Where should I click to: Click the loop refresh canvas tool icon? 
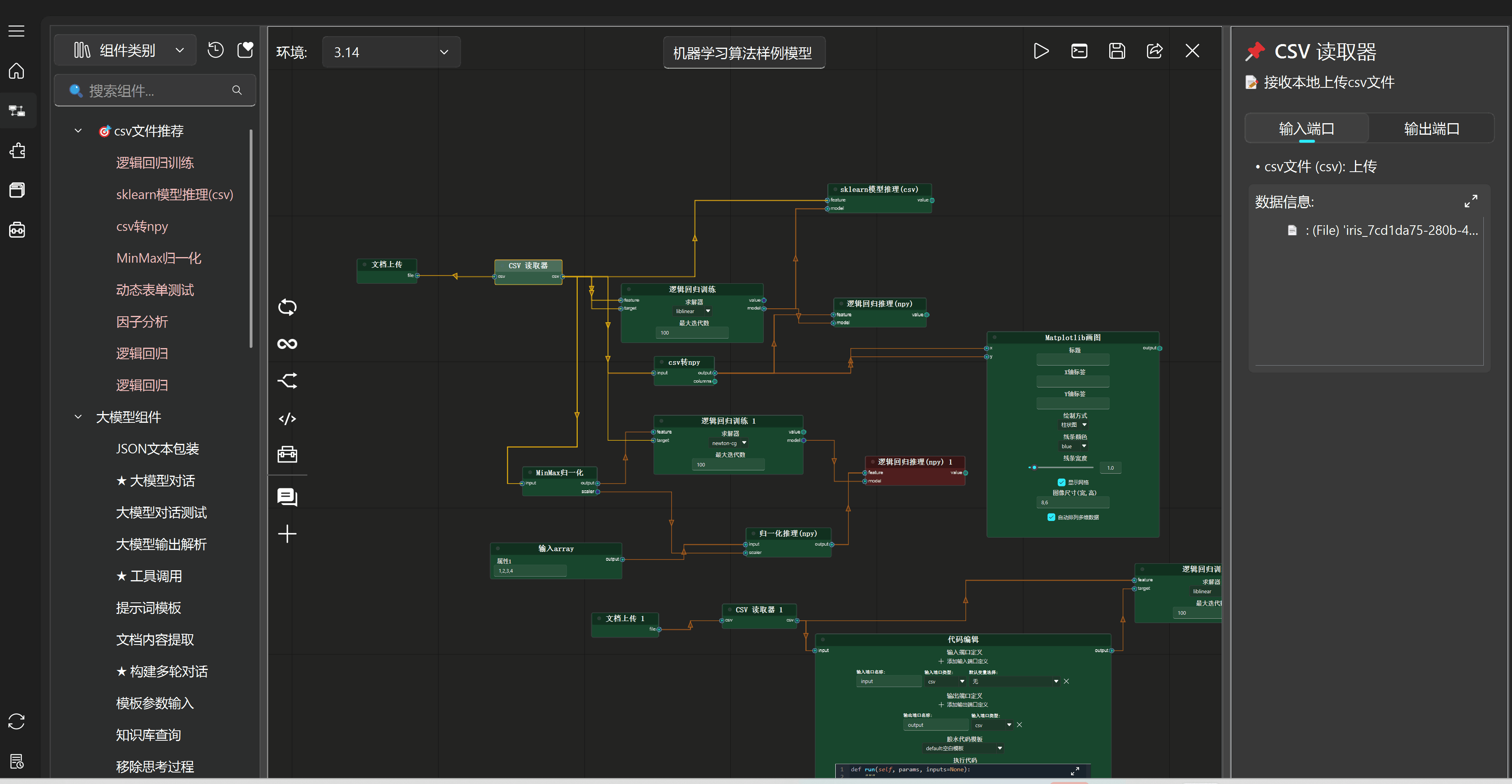tap(287, 308)
